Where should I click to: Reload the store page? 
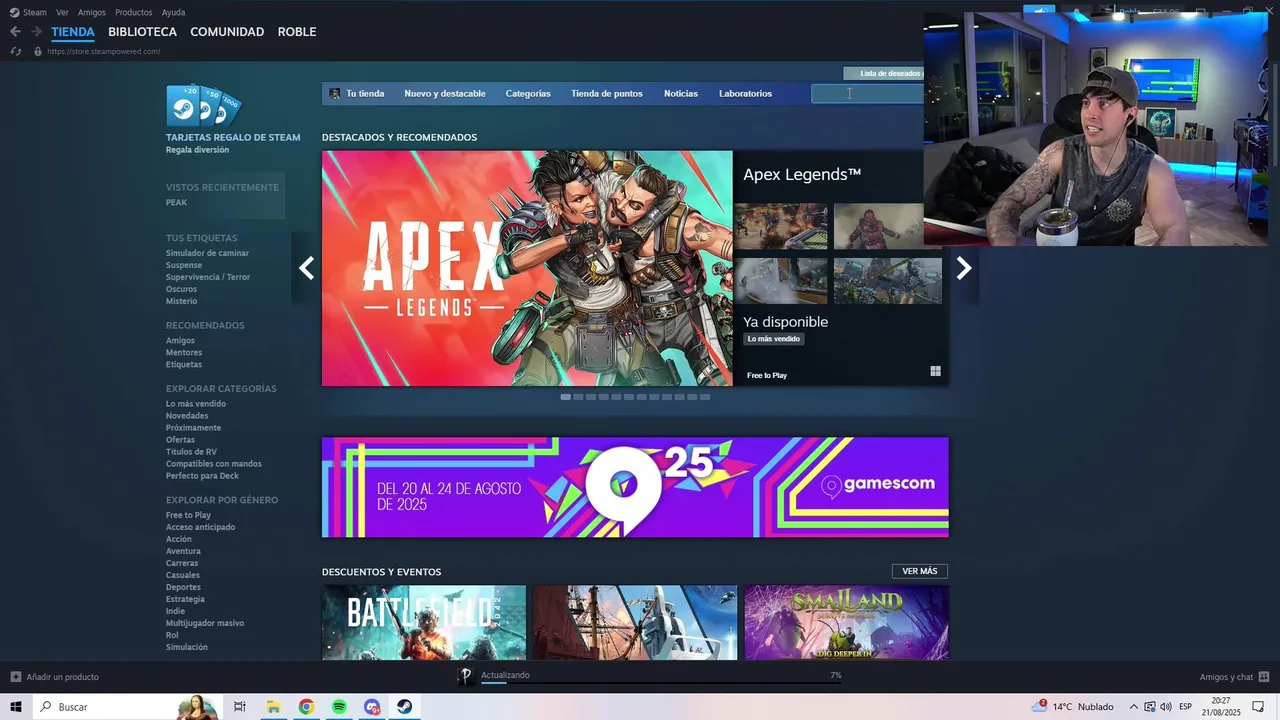point(15,51)
